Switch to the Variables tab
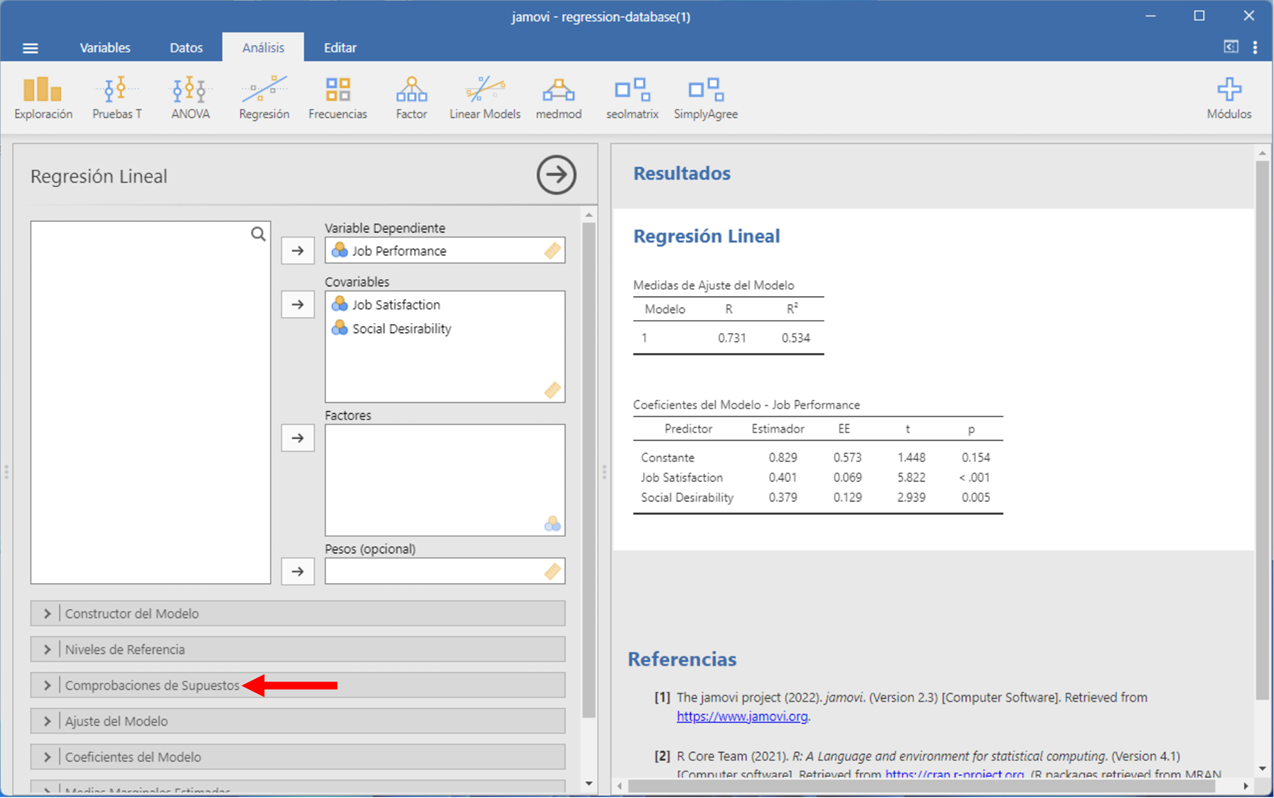 [x=105, y=48]
